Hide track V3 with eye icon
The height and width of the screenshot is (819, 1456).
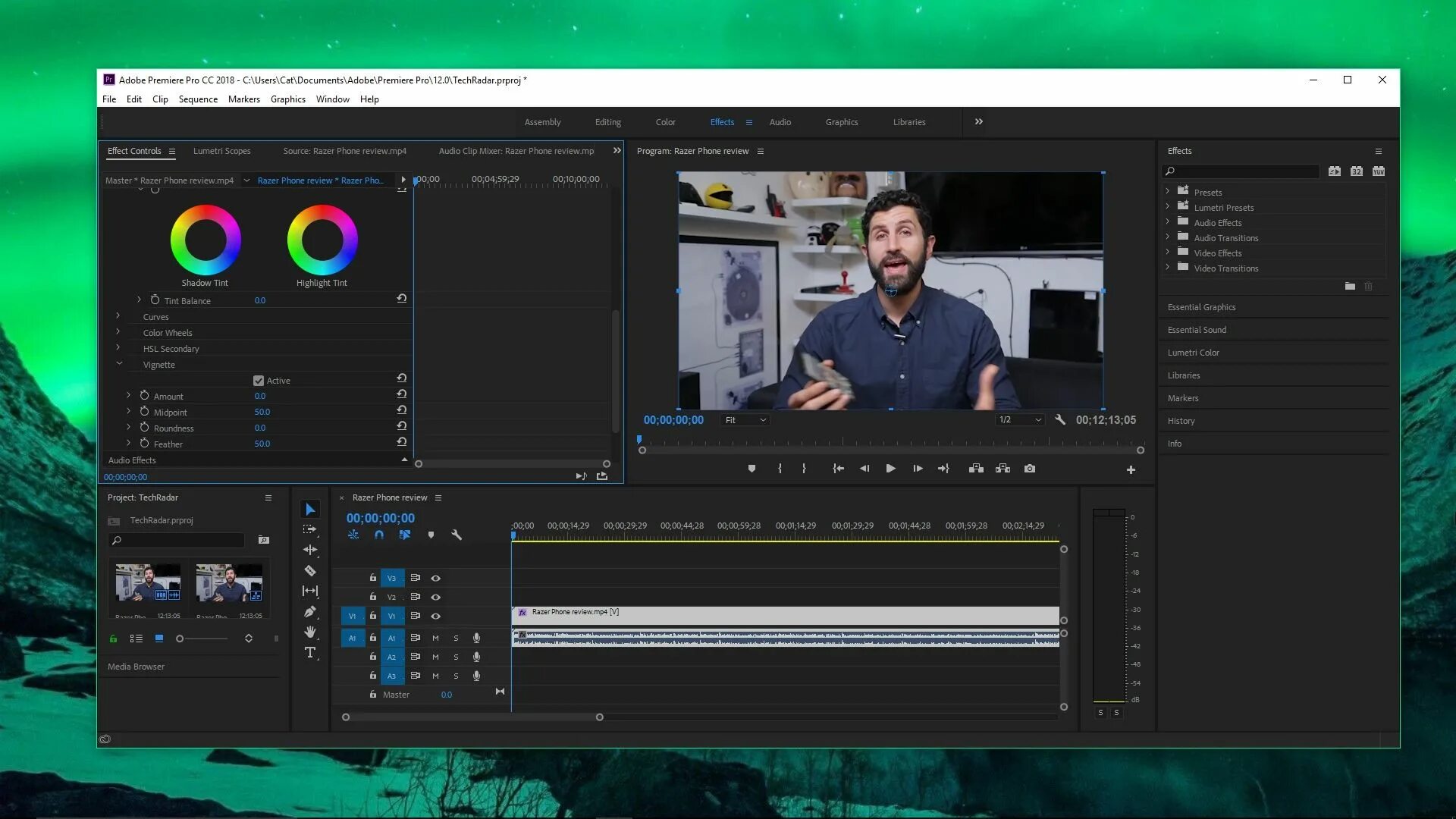(436, 578)
